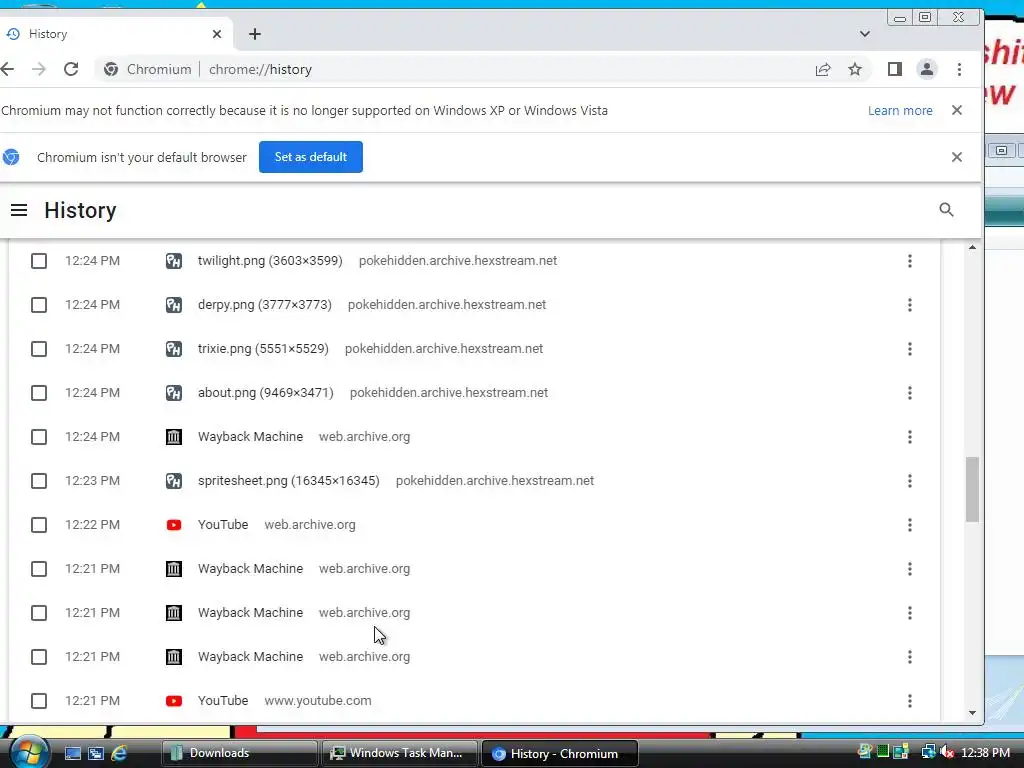
Task: Click the YouTube favicon of www.youtube.com entry
Action: 174,701
